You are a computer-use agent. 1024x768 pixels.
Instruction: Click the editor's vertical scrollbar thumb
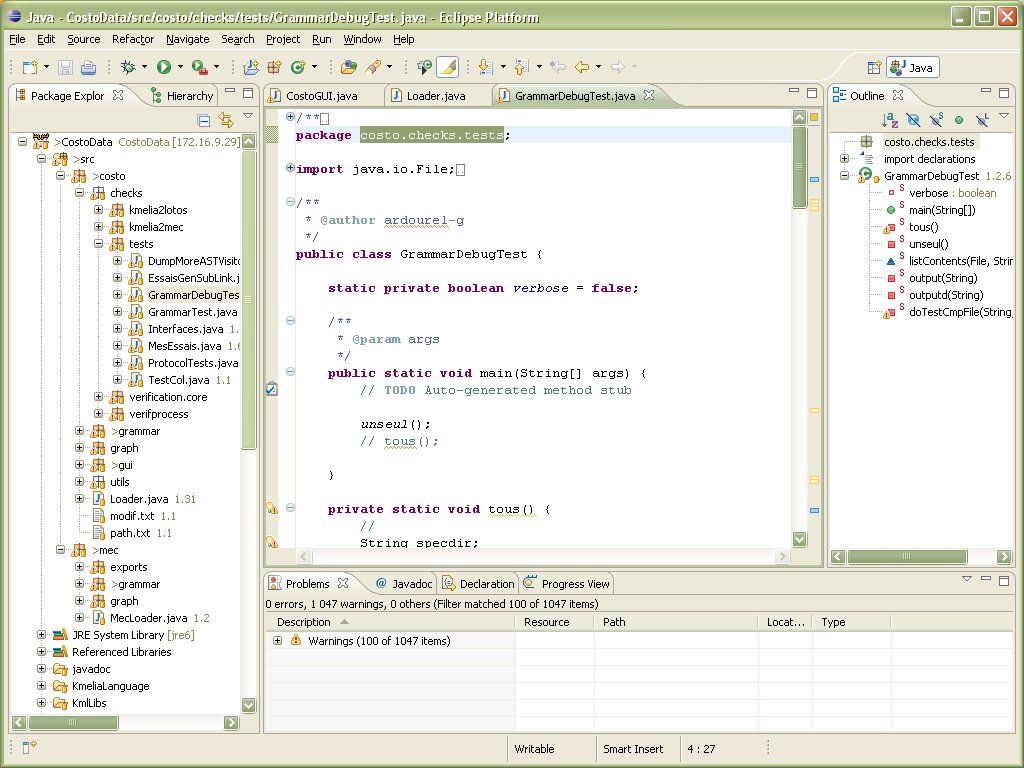(x=799, y=165)
